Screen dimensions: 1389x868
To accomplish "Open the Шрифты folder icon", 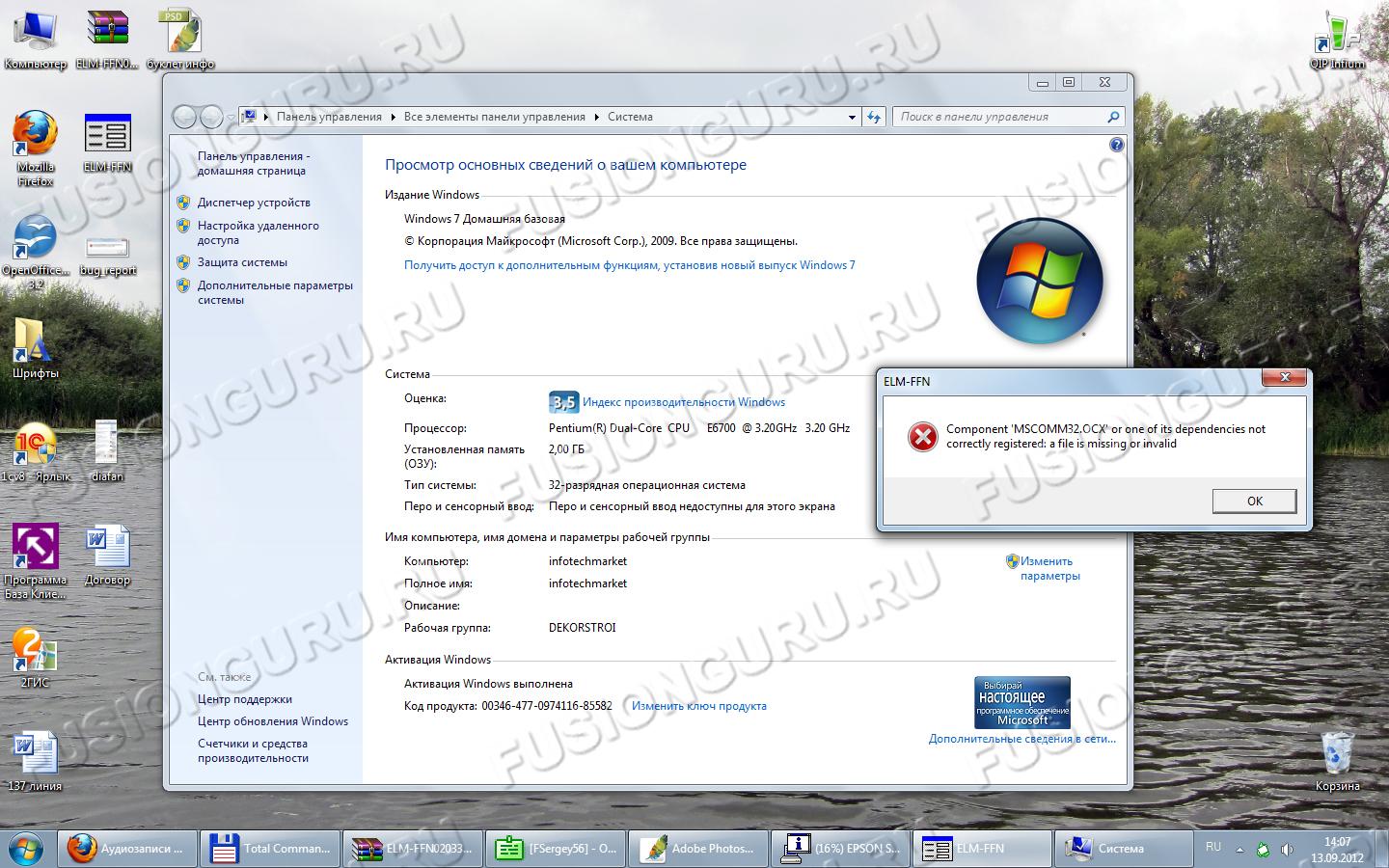I will [x=35, y=348].
